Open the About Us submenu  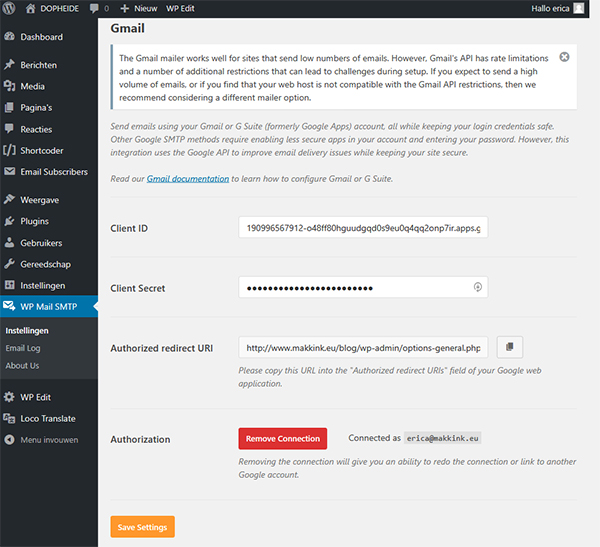pos(22,366)
